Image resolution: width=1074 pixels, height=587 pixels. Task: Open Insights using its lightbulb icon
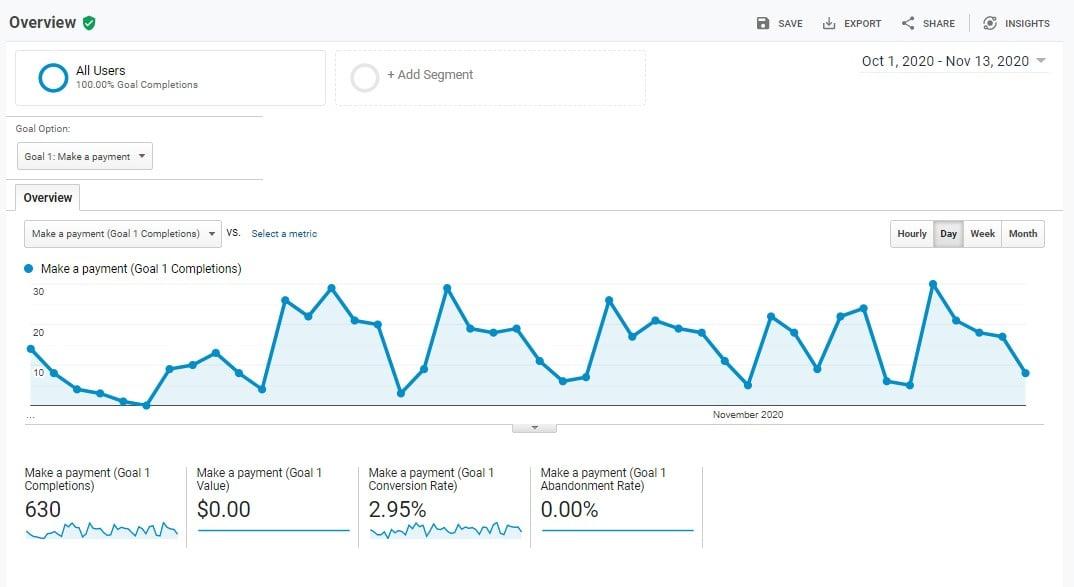click(x=989, y=23)
